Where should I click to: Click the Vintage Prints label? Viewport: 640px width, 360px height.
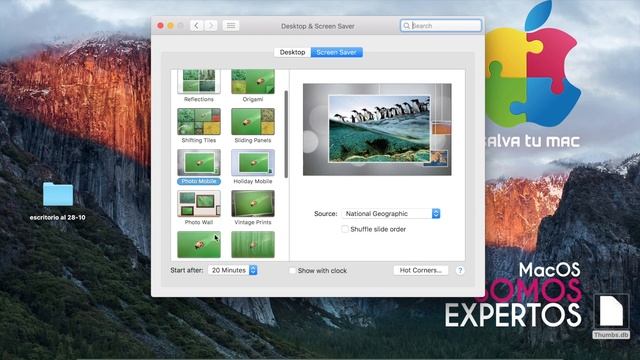click(x=253, y=222)
